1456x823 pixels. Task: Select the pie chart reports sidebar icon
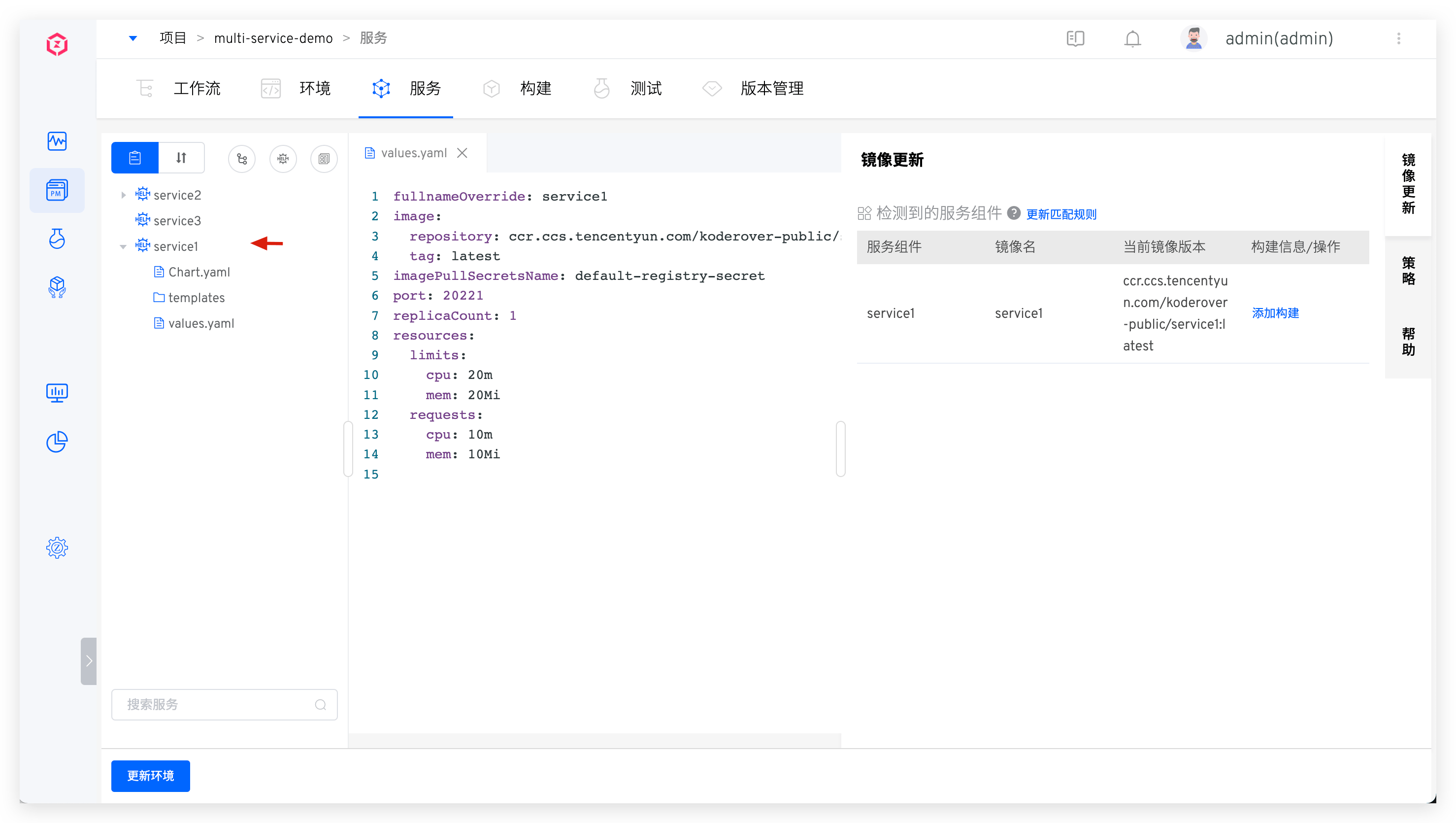coord(57,442)
